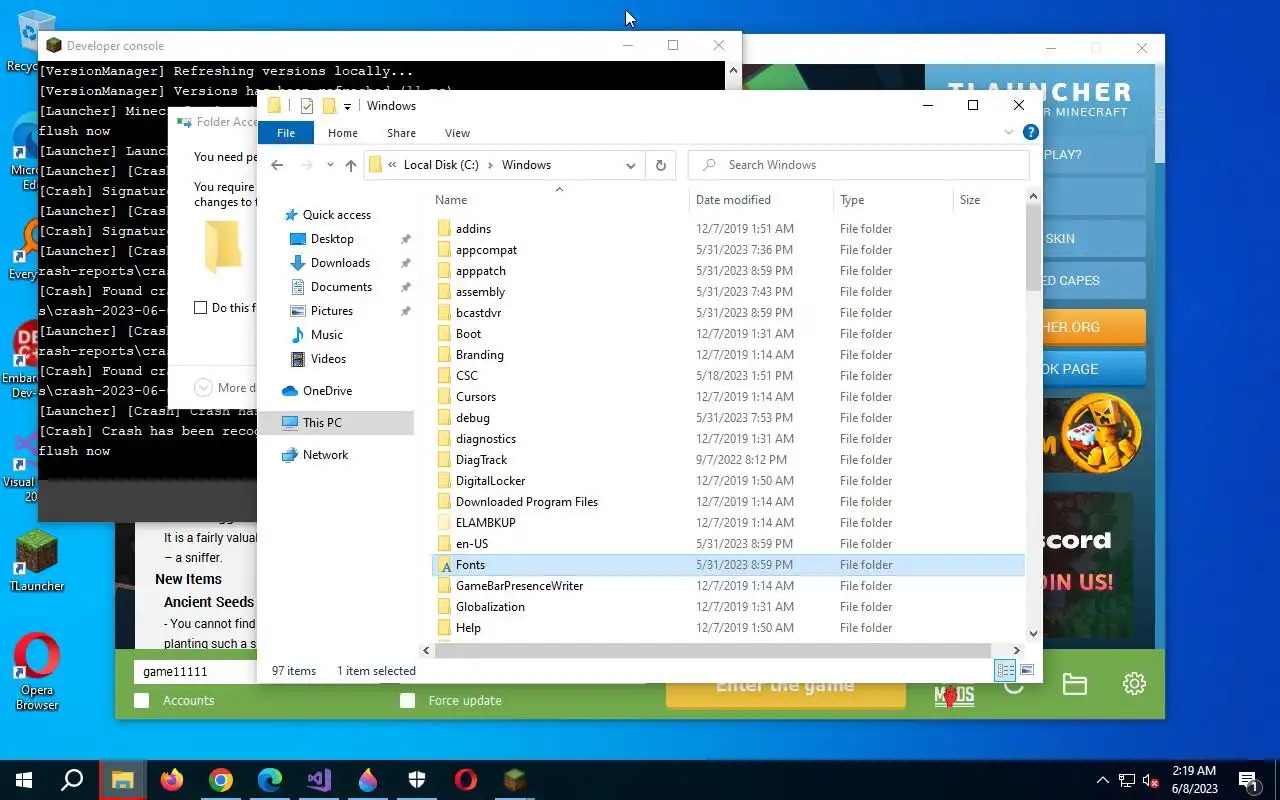The height and width of the screenshot is (800, 1280).
Task: Open the View ribbon tab
Action: tap(457, 133)
